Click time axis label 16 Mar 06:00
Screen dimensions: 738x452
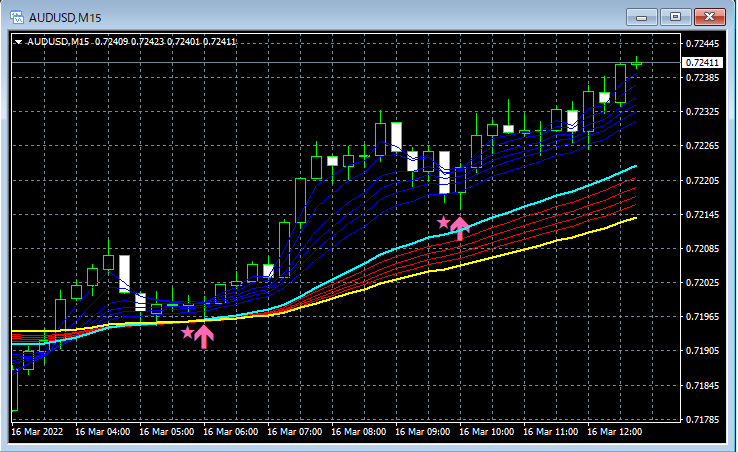(231, 432)
